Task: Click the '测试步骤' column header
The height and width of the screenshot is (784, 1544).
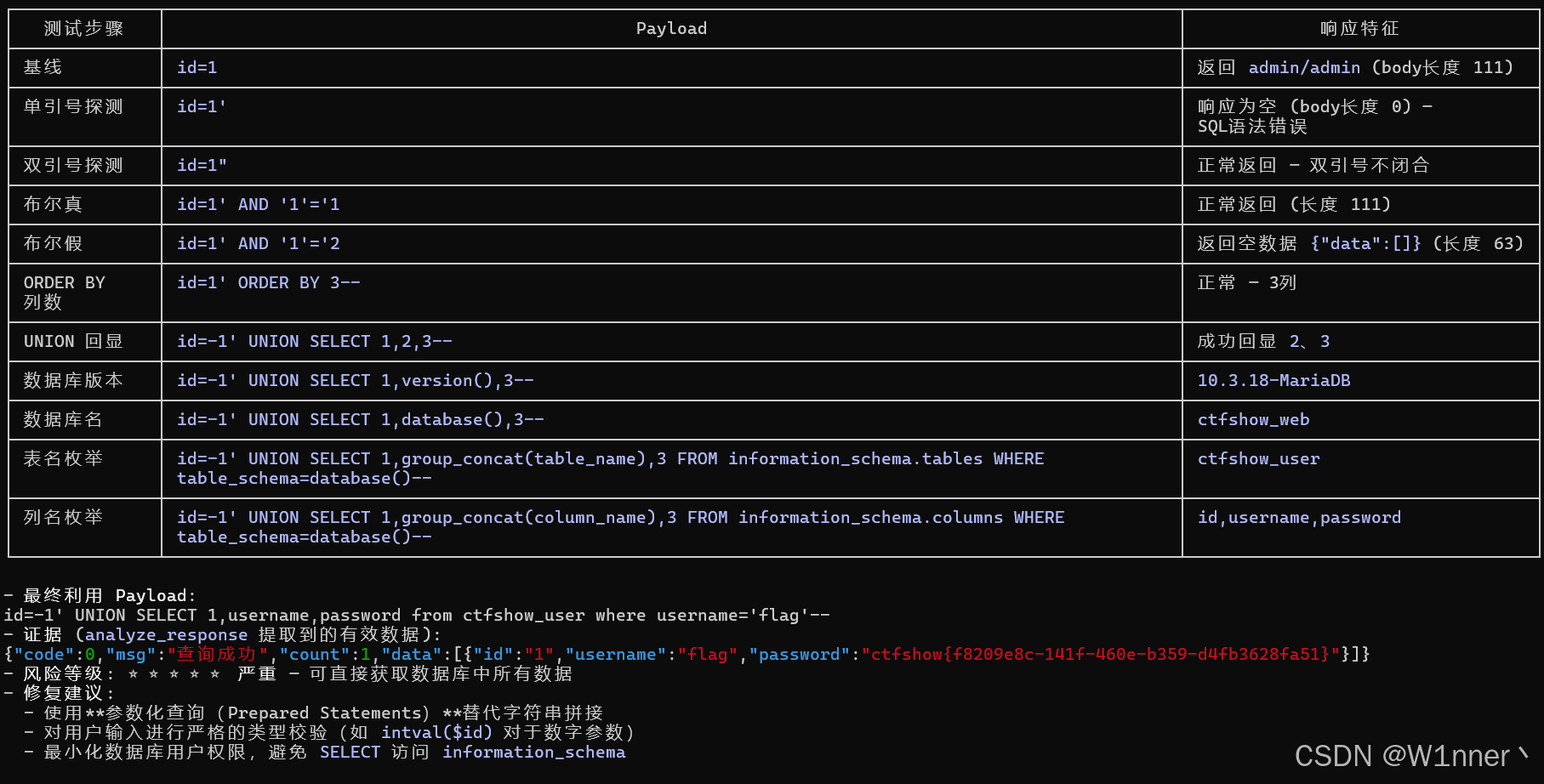Action: (x=84, y=29)
